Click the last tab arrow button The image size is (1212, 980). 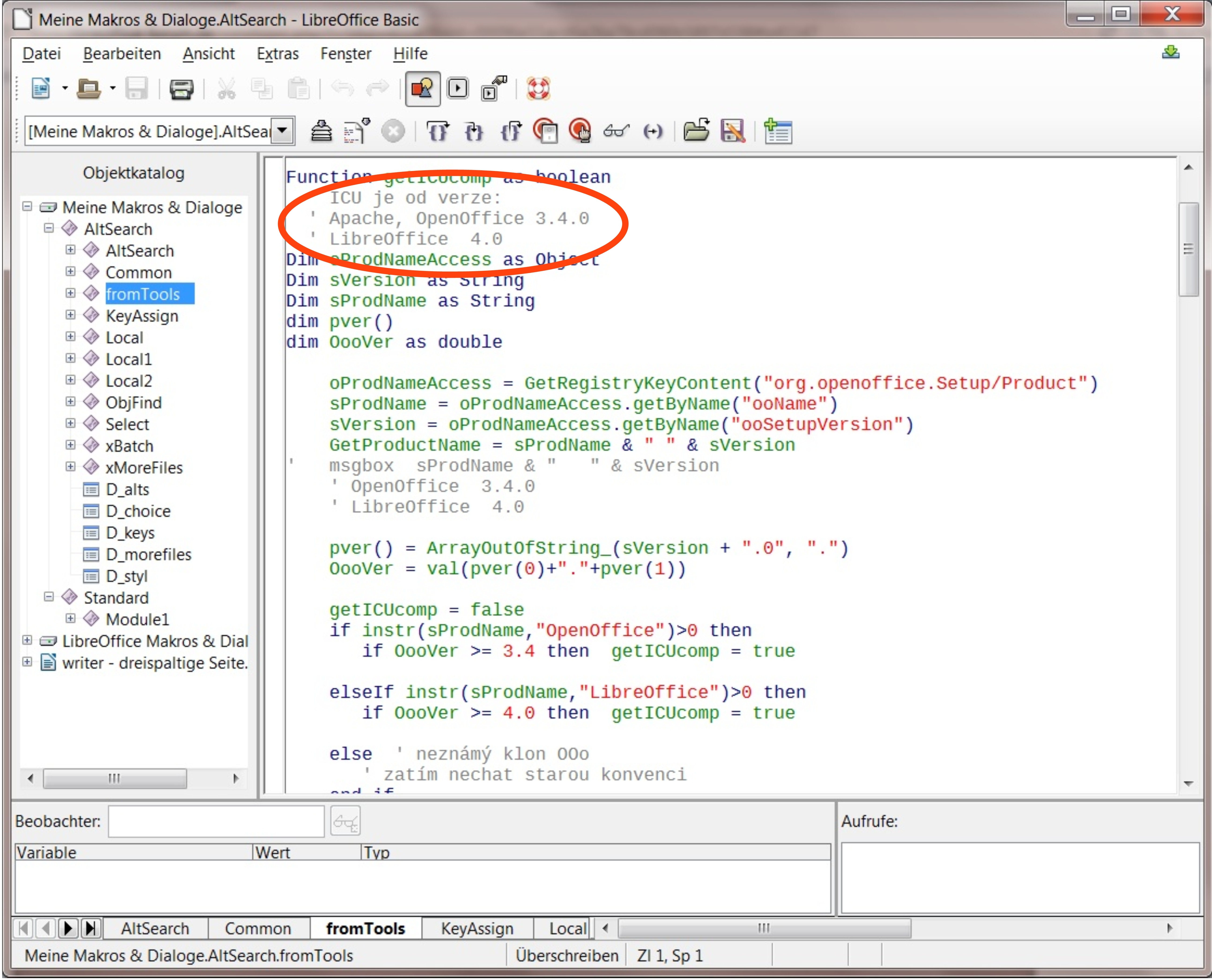90,929
